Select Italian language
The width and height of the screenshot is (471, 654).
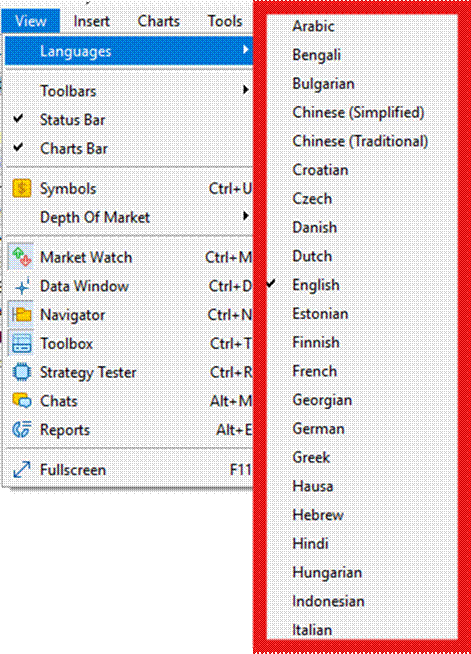tap(312, 630)
